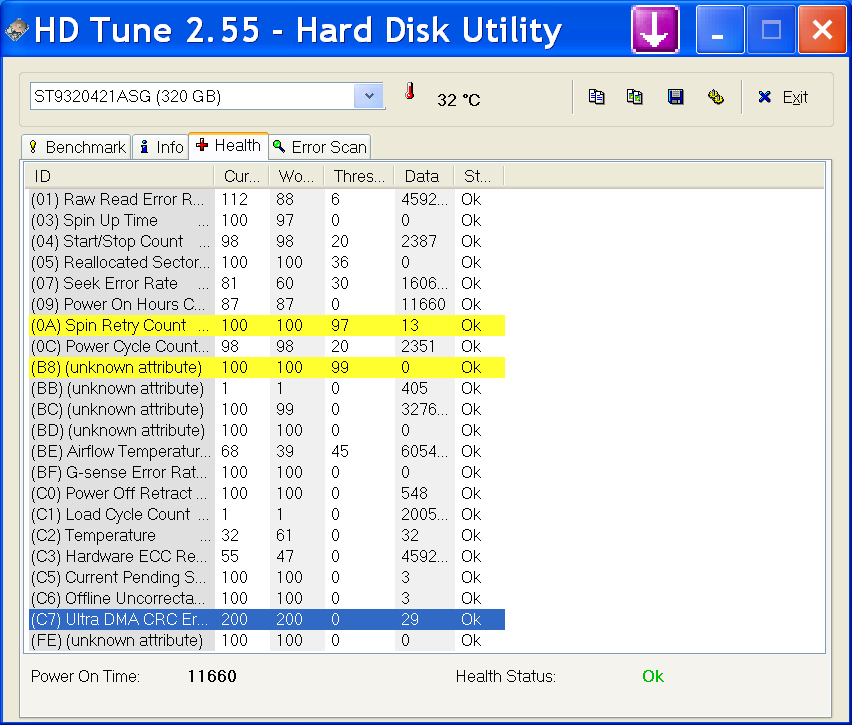
Task: Click the 32 °C temperature readout
Action: pos(459,100)
